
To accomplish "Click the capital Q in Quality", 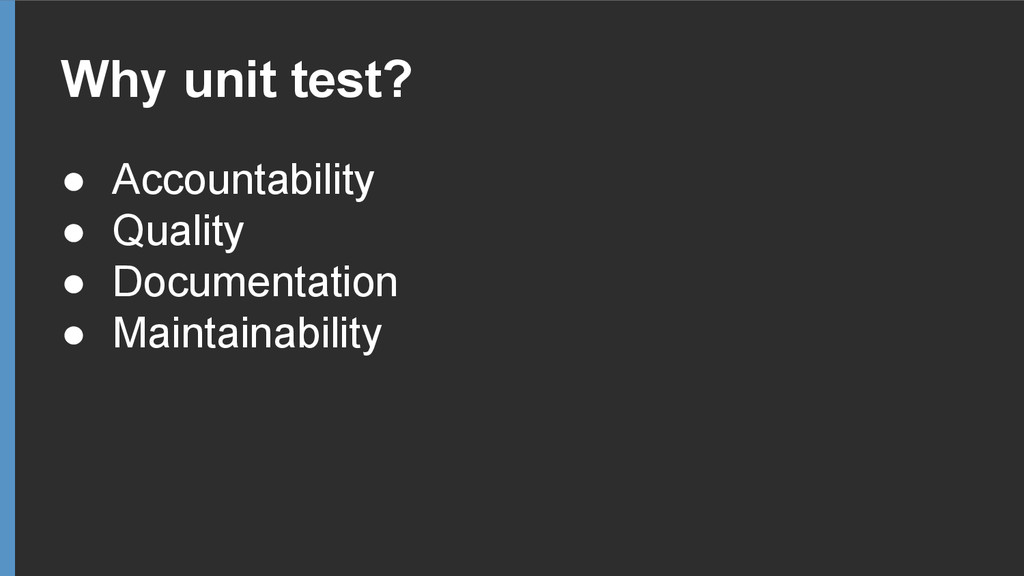I will (128, 231).
